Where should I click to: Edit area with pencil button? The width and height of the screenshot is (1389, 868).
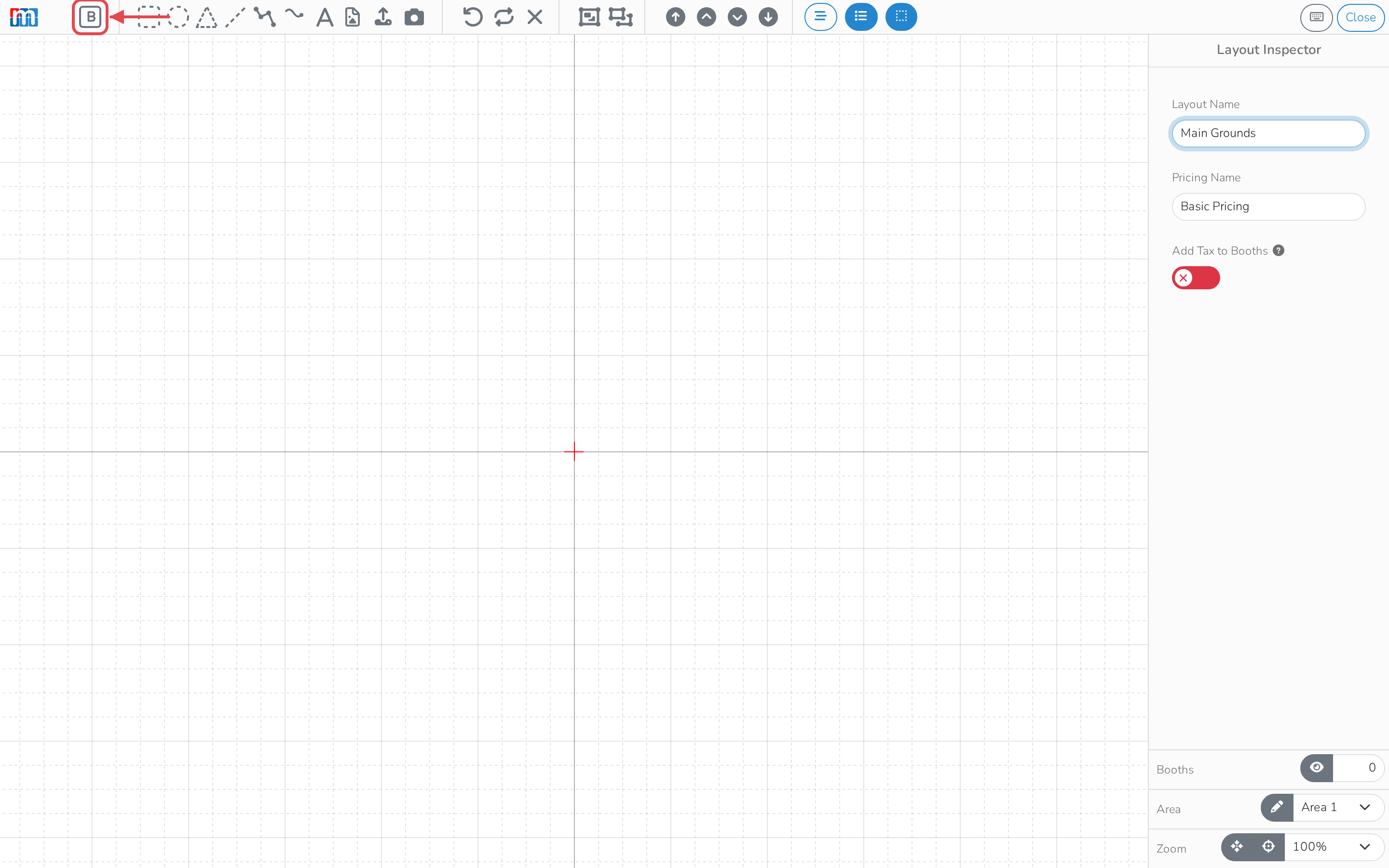click(1277, 808)
